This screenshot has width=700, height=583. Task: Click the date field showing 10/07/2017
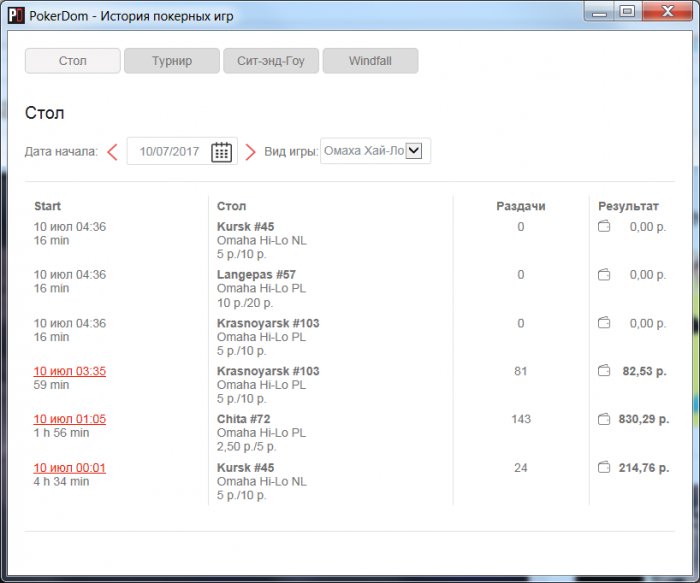(182, 151)
